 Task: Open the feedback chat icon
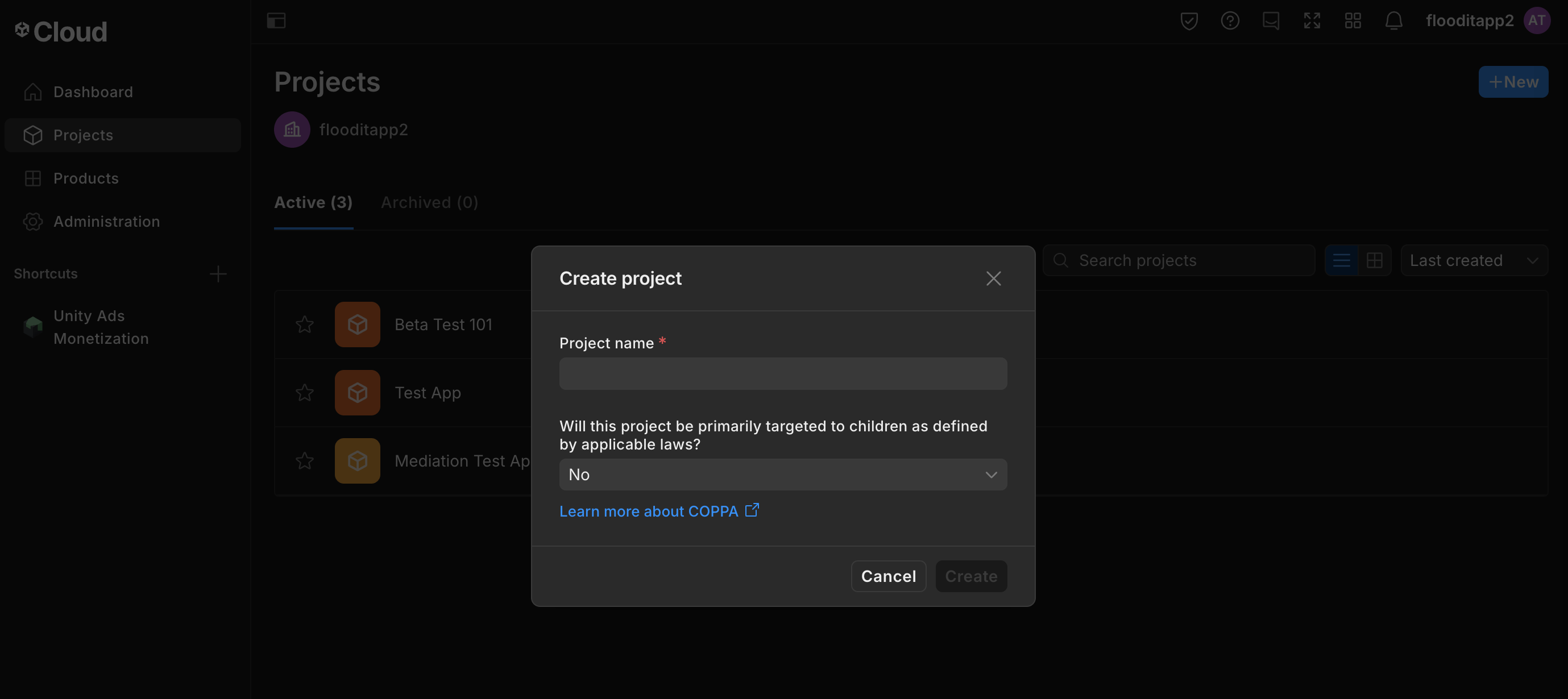tap(1271, 20)
